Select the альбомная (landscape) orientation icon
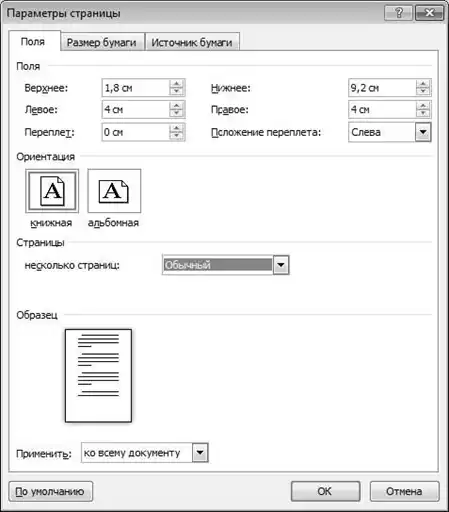 (114, 191)
